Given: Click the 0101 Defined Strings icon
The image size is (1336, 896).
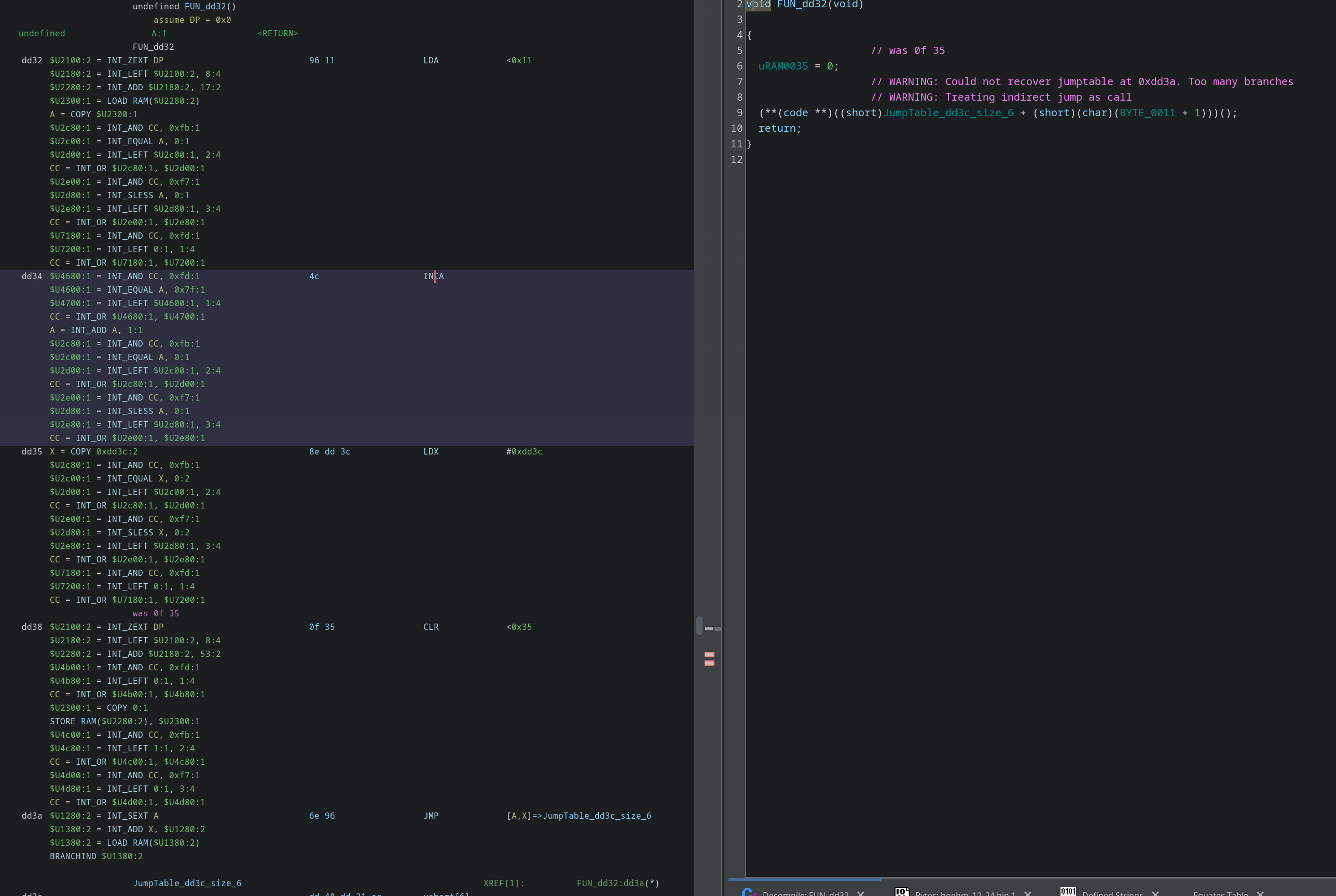Looking at the screenshot, I should pos(1068,891).
